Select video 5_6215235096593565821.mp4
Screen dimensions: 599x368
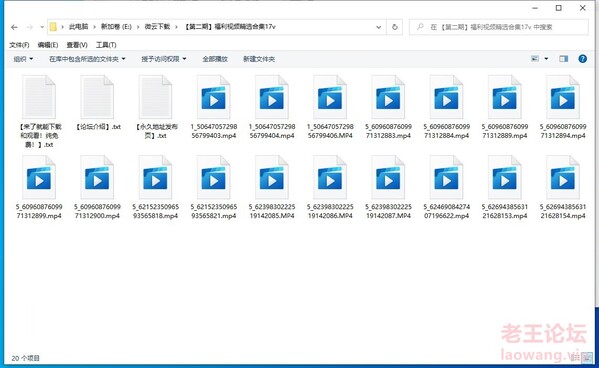point(214,188)
